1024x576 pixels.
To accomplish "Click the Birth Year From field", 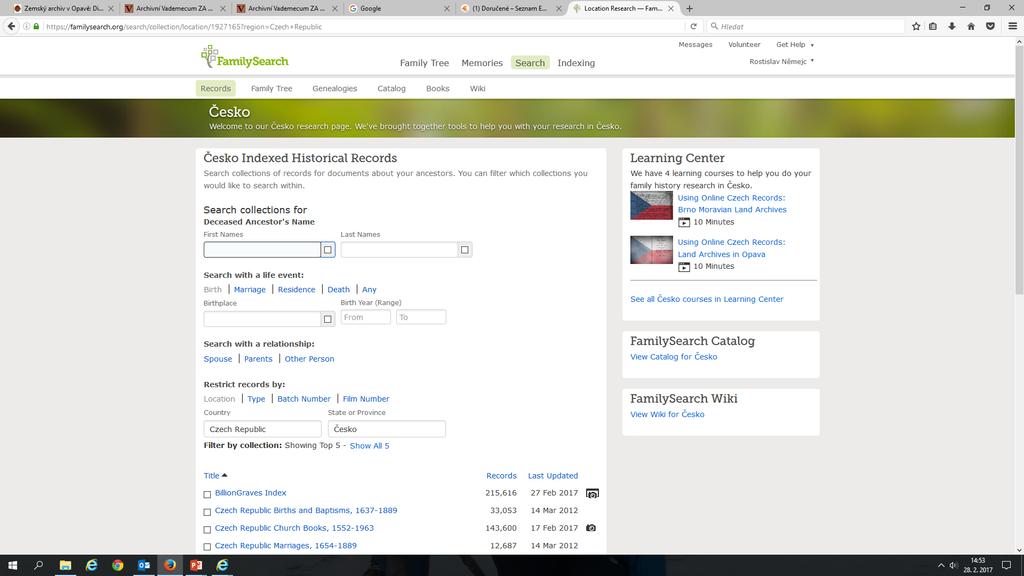I will pyautogui.click(x=365, y=317).
